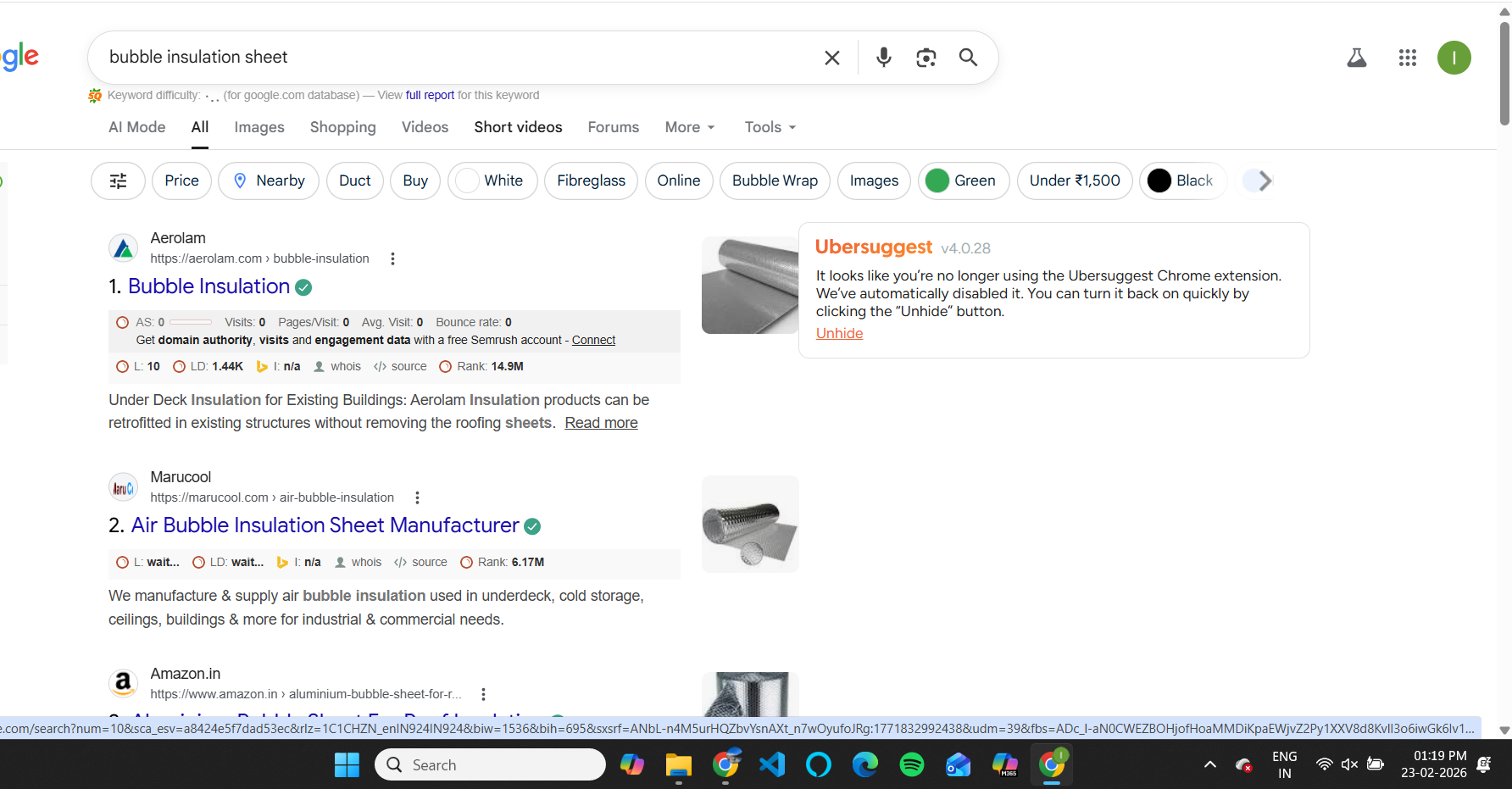
Task: Click the voice search microphone icon
Action: (883, 57)
